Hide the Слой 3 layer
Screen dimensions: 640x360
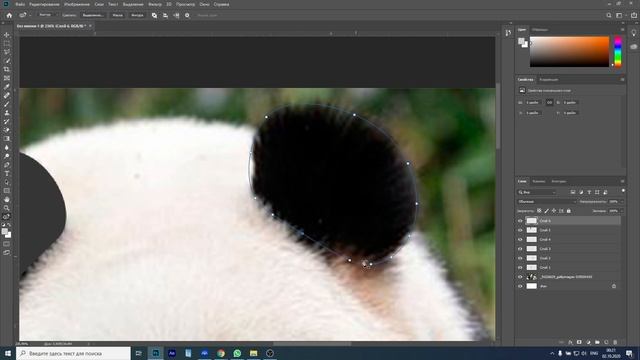pos(520,249)
